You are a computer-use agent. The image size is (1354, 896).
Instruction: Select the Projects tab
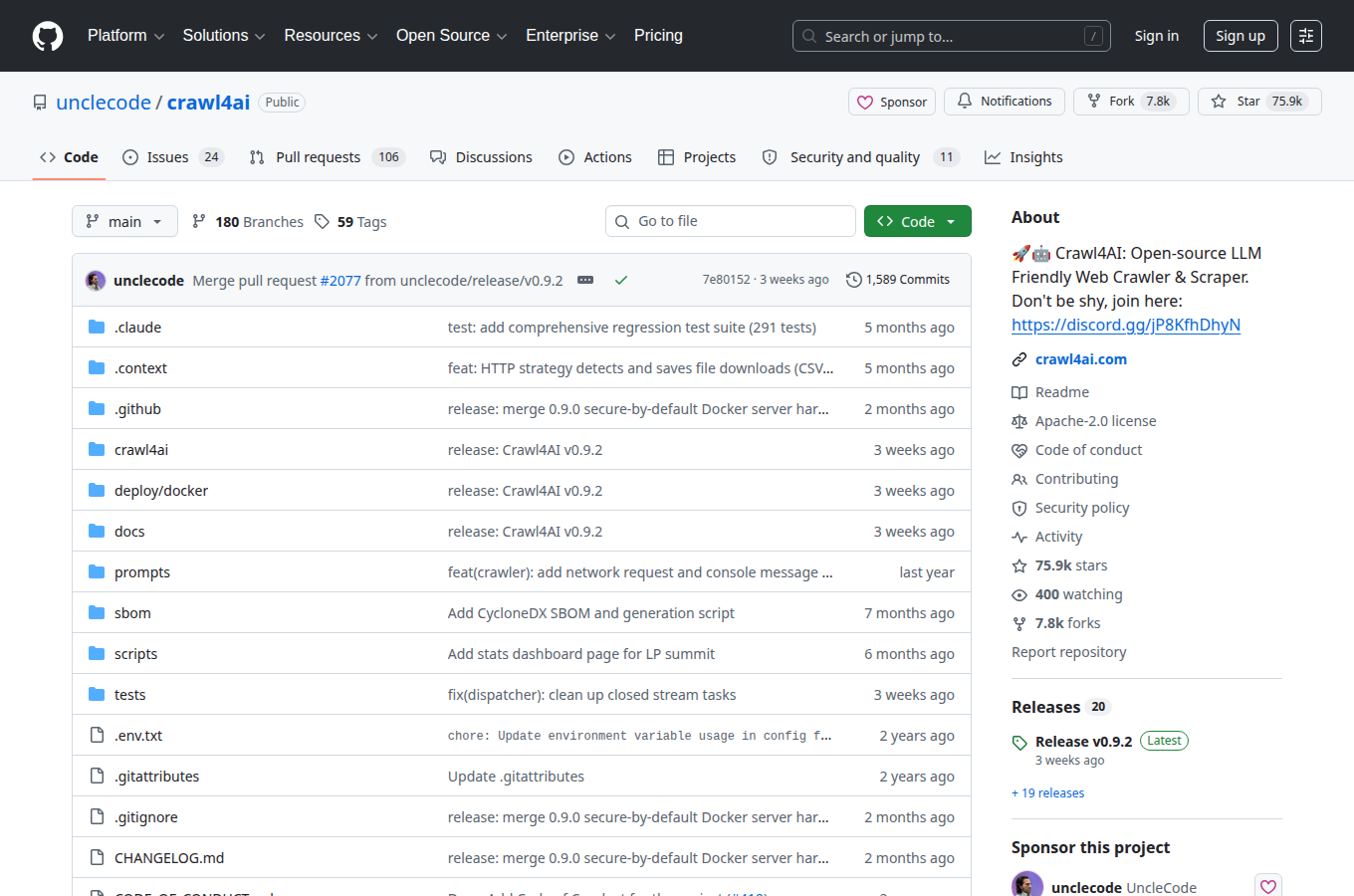(x=697, y=157)
